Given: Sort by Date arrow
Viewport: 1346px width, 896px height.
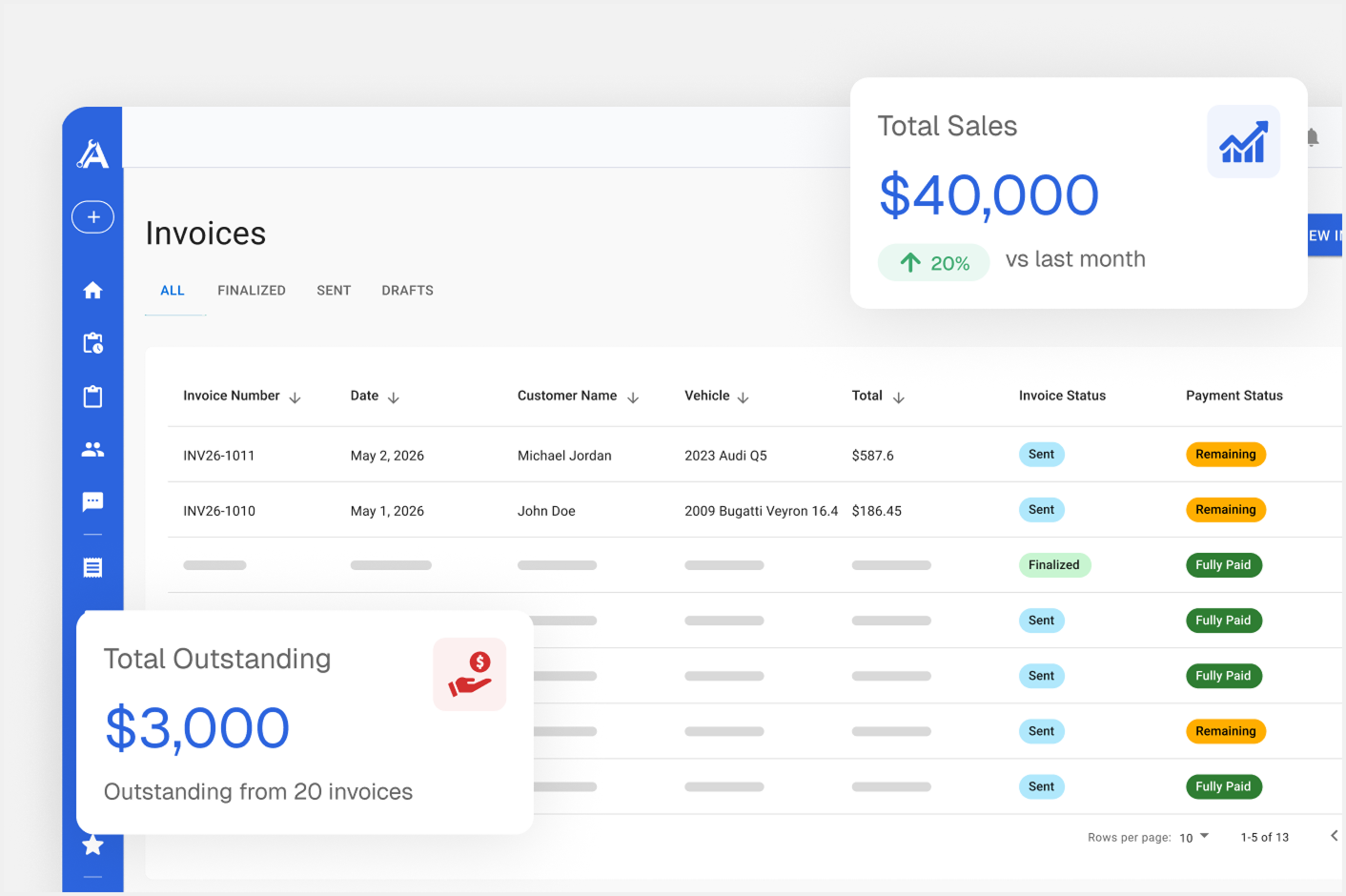Looking at the screenshot, I should [x=394, y=397].
